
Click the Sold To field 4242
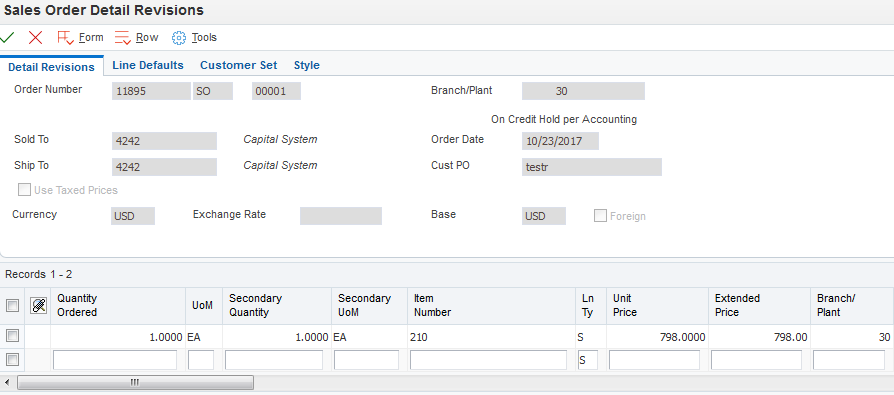coord(164,141)
